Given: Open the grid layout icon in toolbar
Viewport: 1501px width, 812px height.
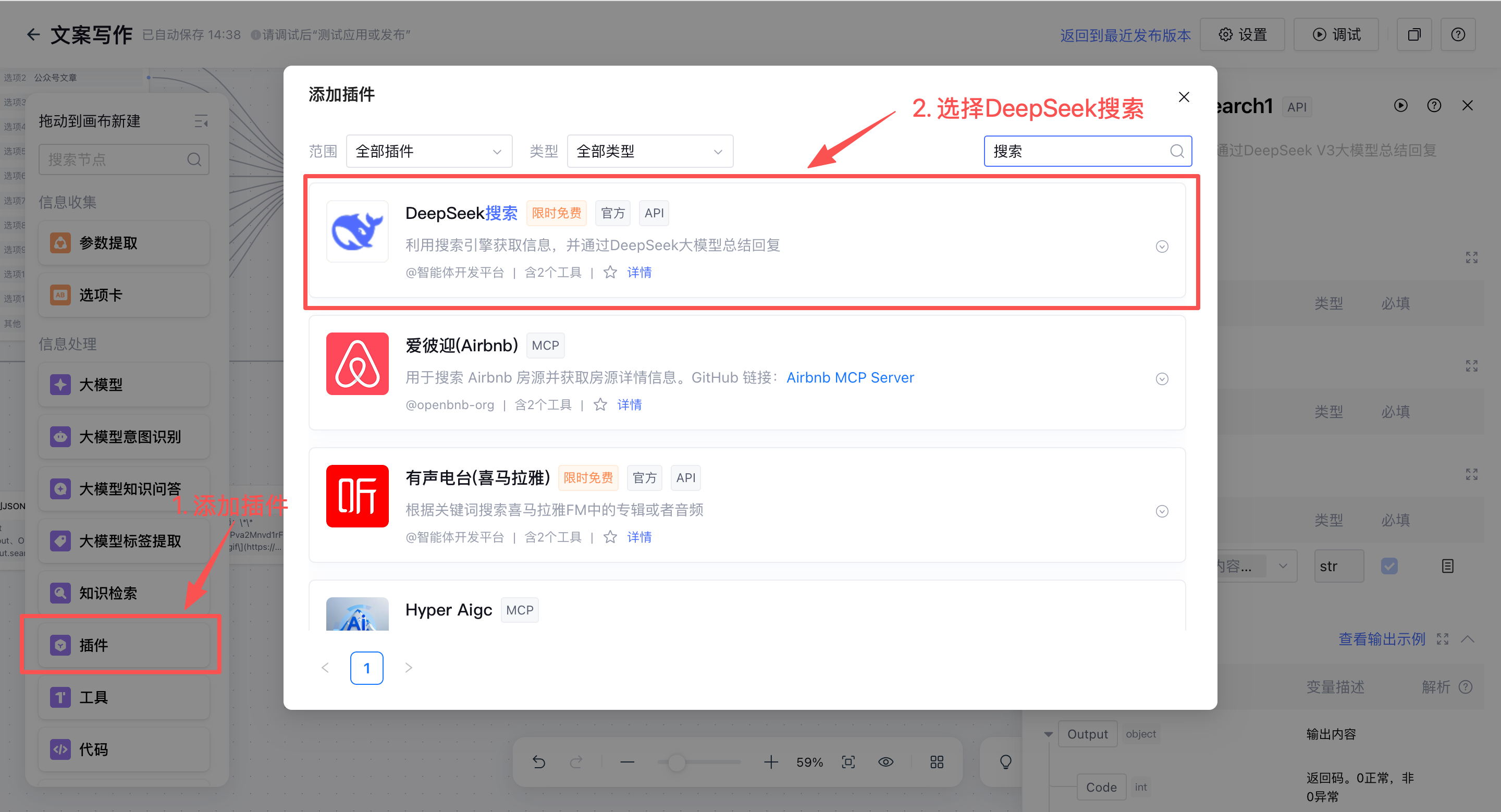Looking at the screenshot, I should (937, 762).
